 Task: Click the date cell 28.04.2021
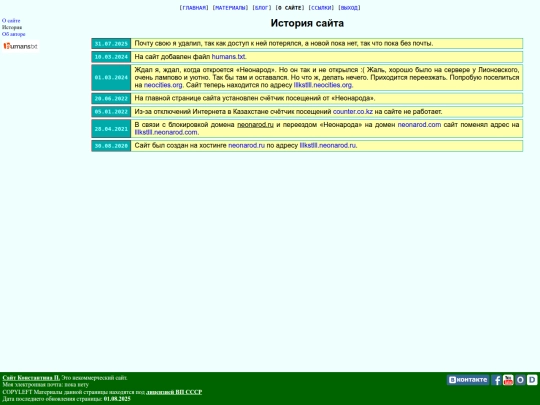pyautogui.click(x=111, y=128)
